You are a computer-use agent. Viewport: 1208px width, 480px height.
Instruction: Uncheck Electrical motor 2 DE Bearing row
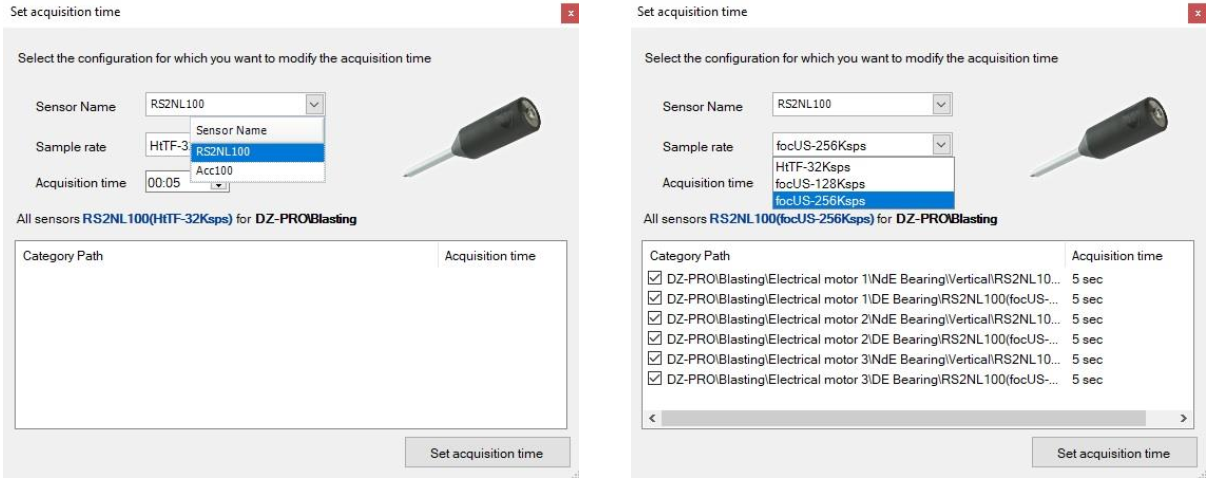pos(656,339)
